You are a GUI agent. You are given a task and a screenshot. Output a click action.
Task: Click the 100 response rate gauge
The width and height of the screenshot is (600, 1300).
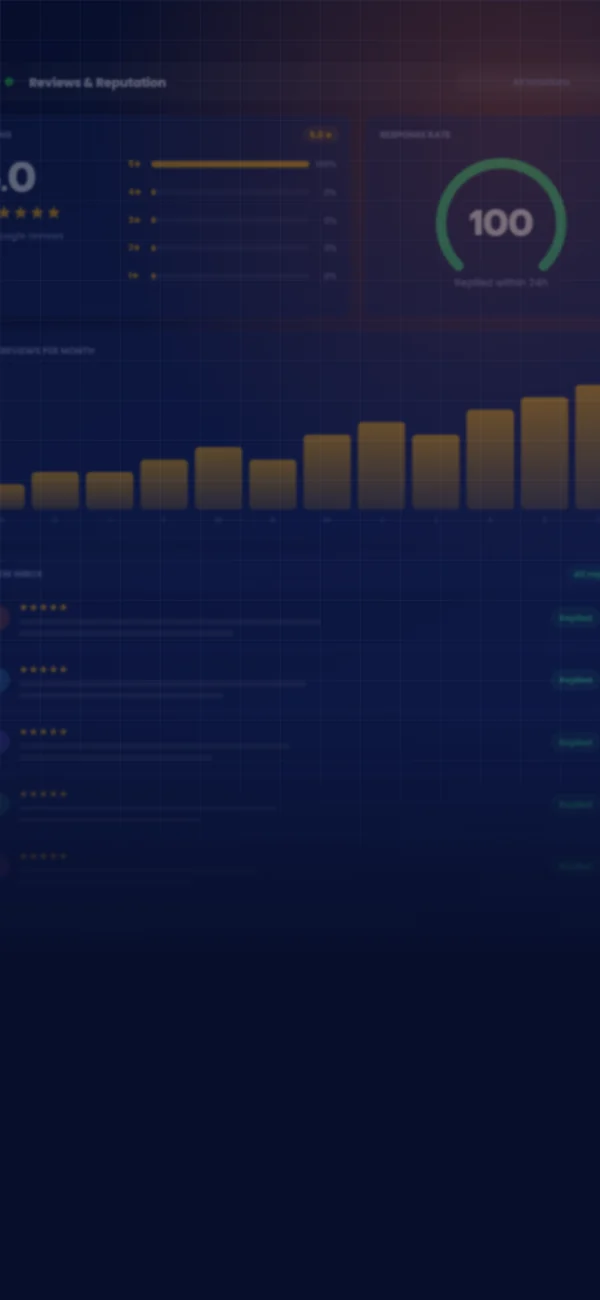point(501,217)
